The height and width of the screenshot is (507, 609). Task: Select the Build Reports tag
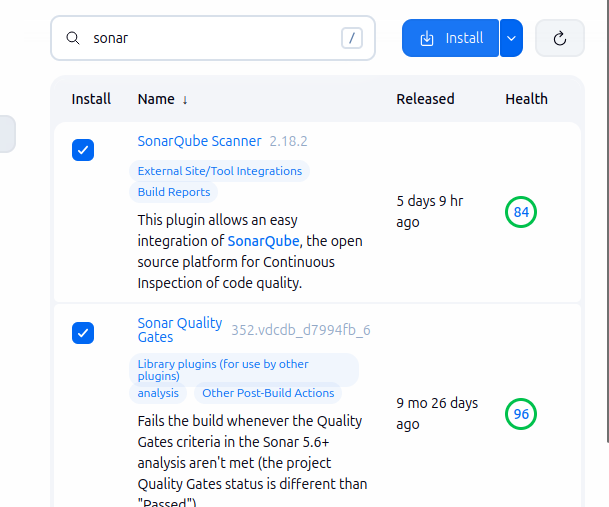[174, 192]
